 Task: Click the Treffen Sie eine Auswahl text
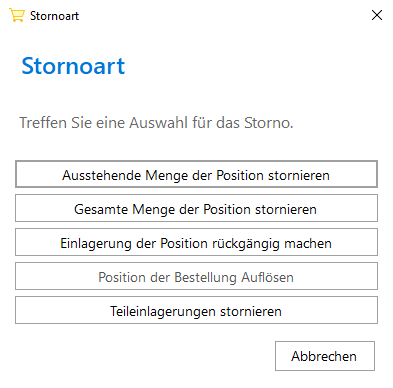point(156,123)
